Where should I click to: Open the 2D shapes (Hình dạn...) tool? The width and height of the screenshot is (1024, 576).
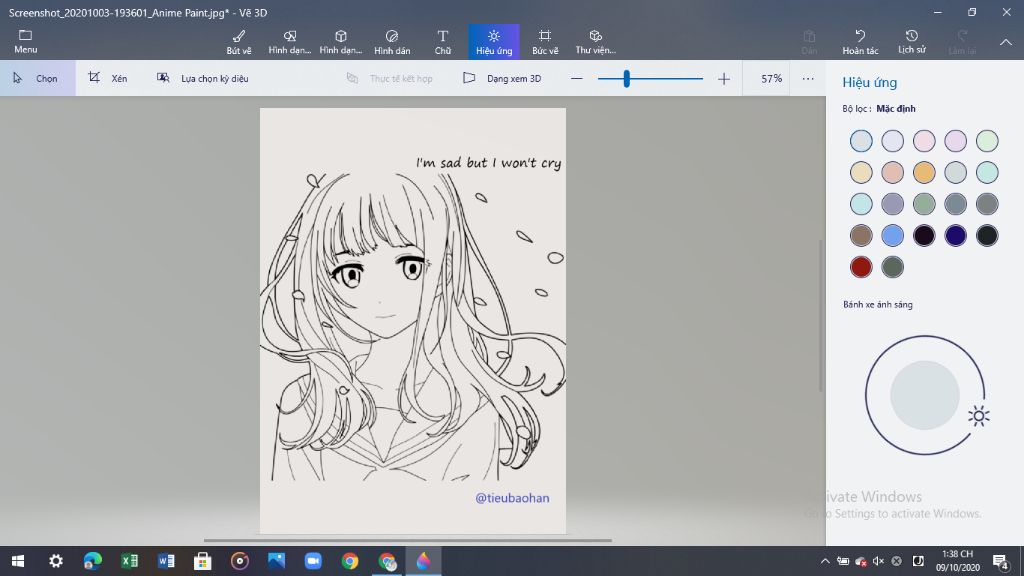pyautogui.click(x=289, y=42)
